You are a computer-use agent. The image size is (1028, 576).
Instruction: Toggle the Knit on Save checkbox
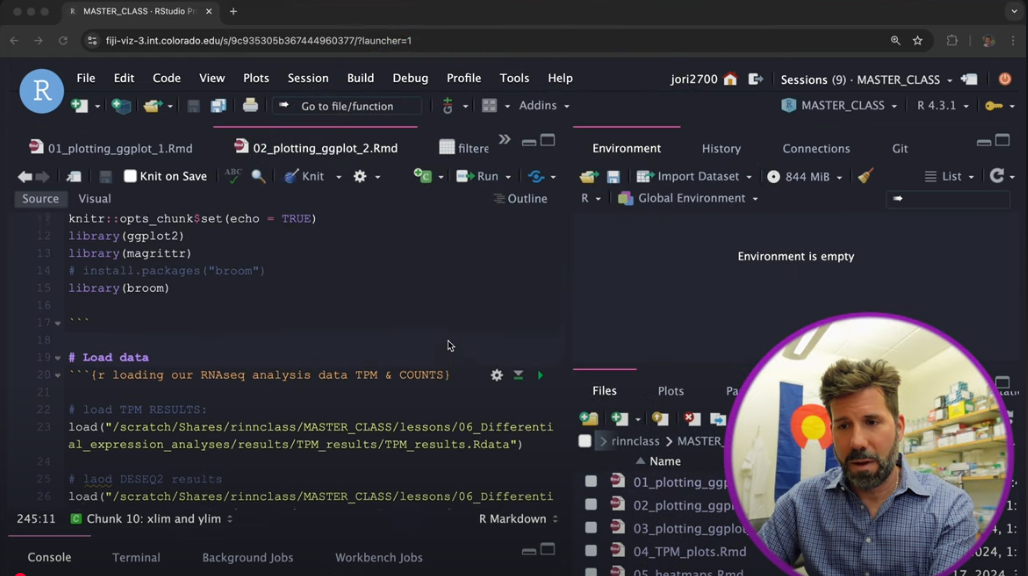(130, 176)
